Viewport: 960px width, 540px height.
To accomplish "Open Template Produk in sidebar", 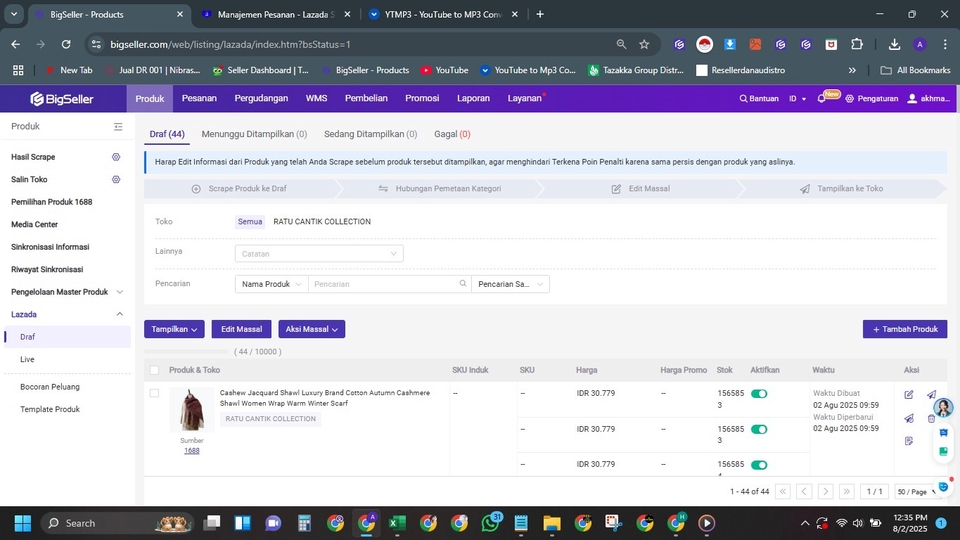I will pyautogui.click(x=50, y=409).
